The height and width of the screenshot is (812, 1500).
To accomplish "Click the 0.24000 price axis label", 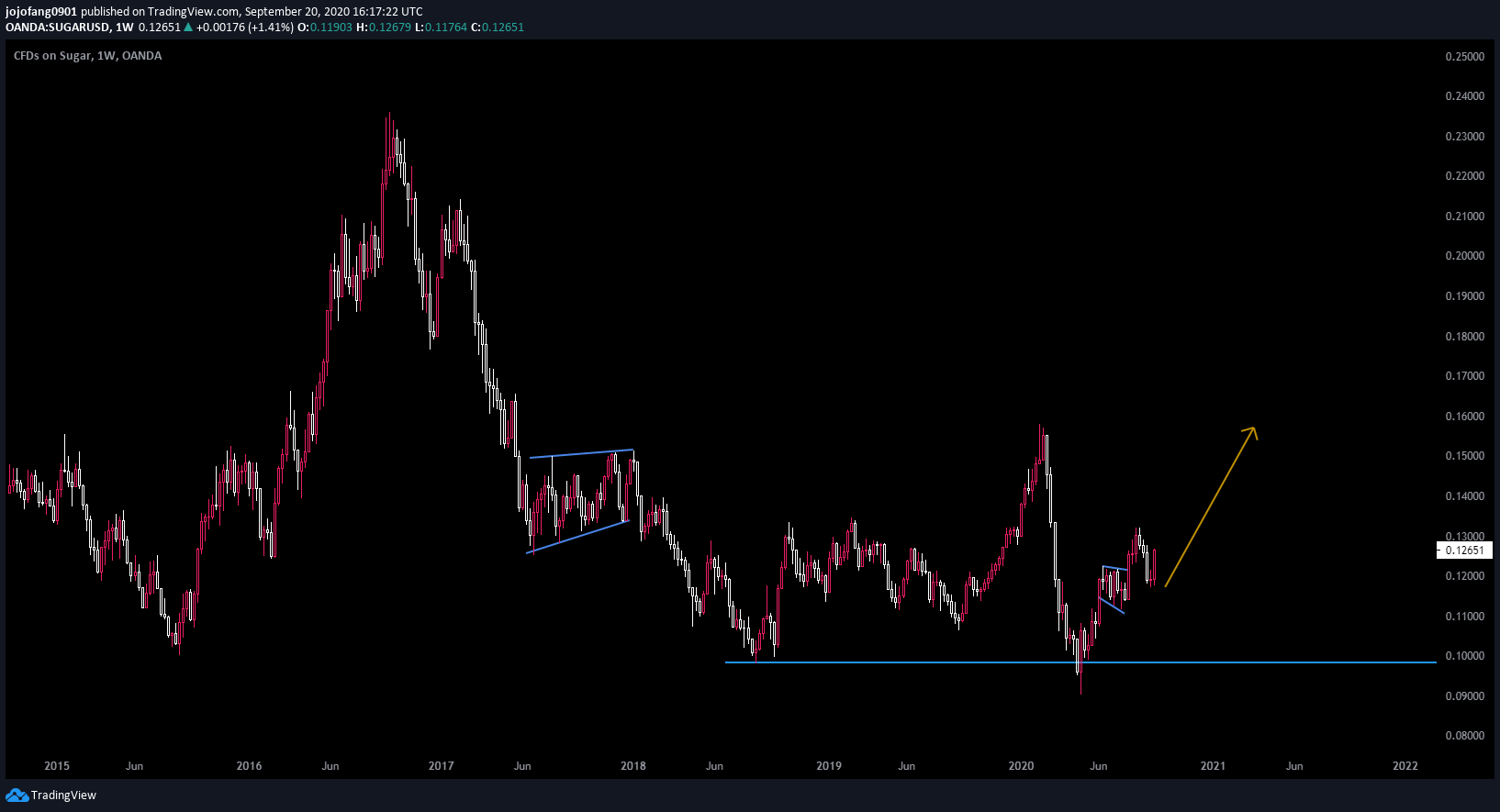I will click(1464, 96).
